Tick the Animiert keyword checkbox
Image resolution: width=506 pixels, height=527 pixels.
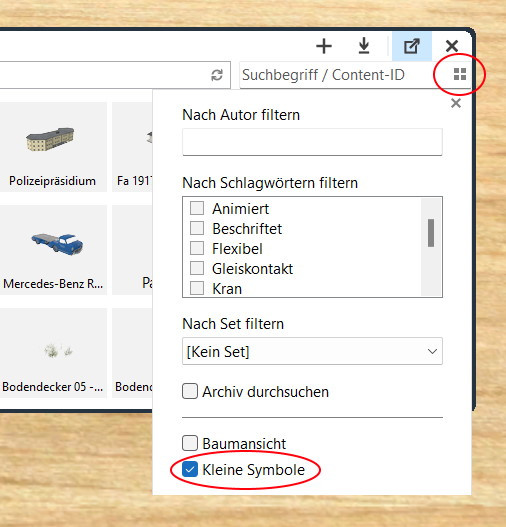[197, 208]
